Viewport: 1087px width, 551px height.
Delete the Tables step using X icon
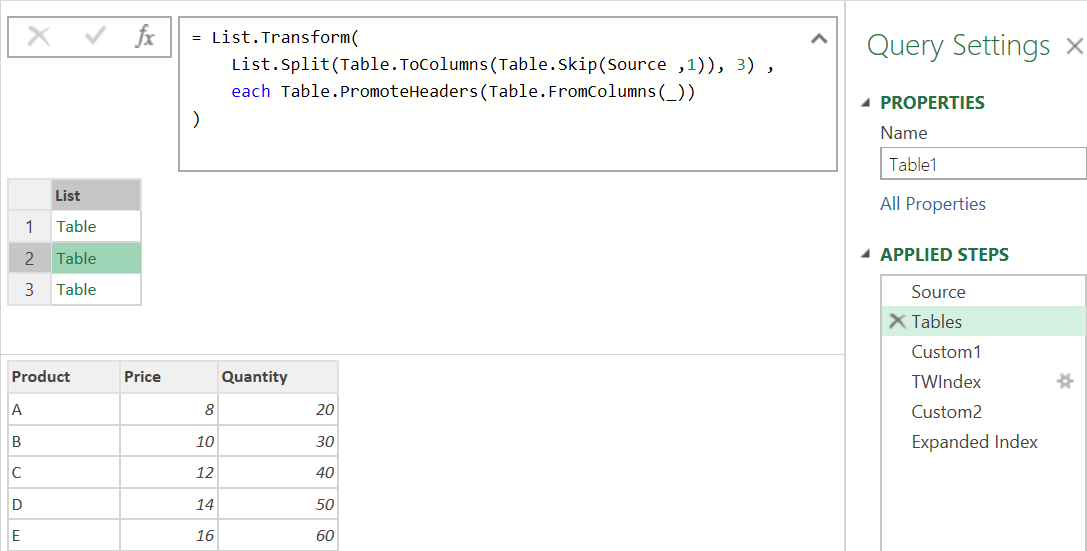pyautogui.click(x=897, y=321)
